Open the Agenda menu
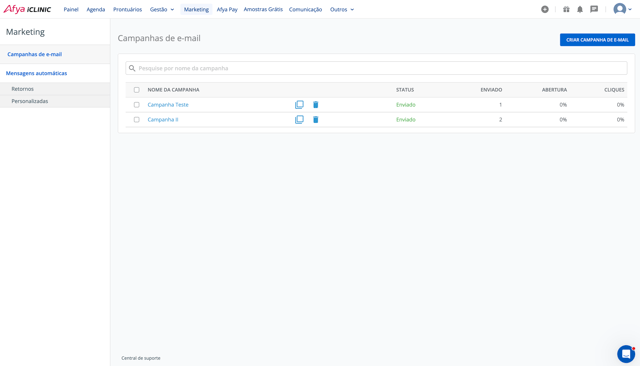The width and height of the screenshot is (640, 366). click(x=96, y=9)
